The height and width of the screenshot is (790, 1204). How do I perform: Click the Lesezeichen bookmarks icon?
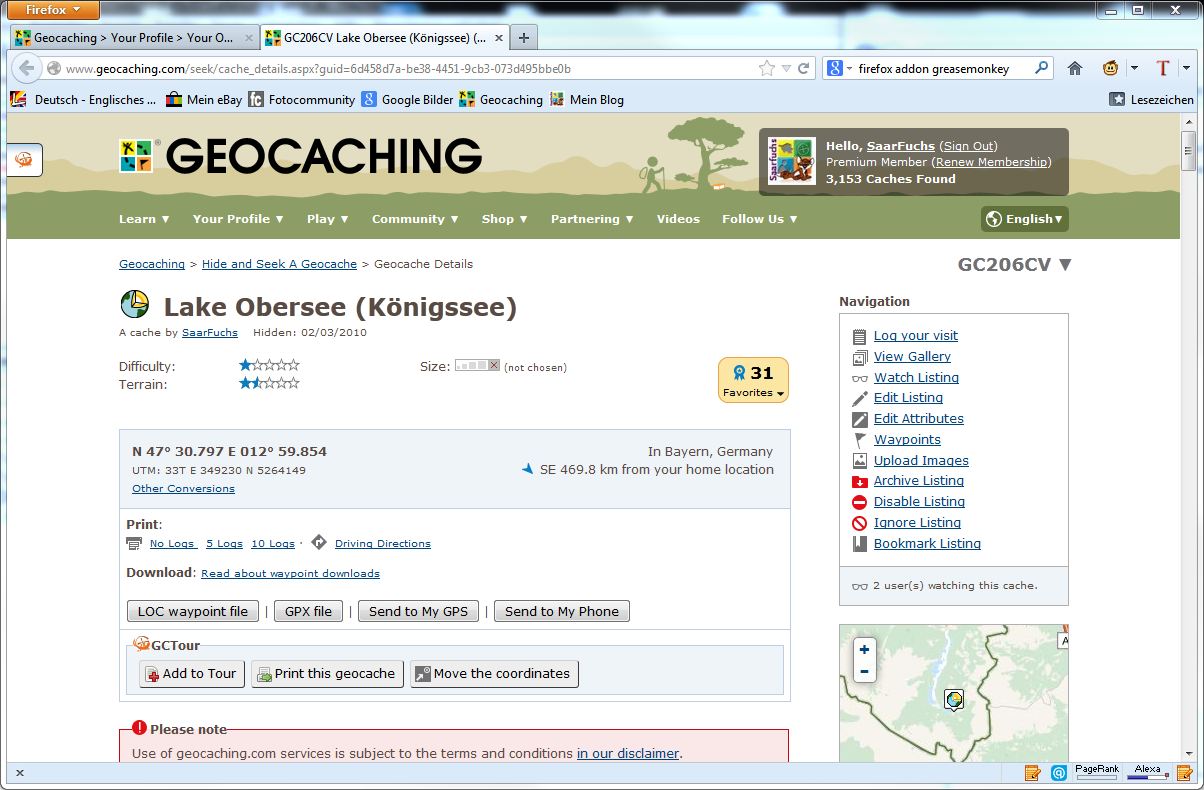tap(1117, 100)
